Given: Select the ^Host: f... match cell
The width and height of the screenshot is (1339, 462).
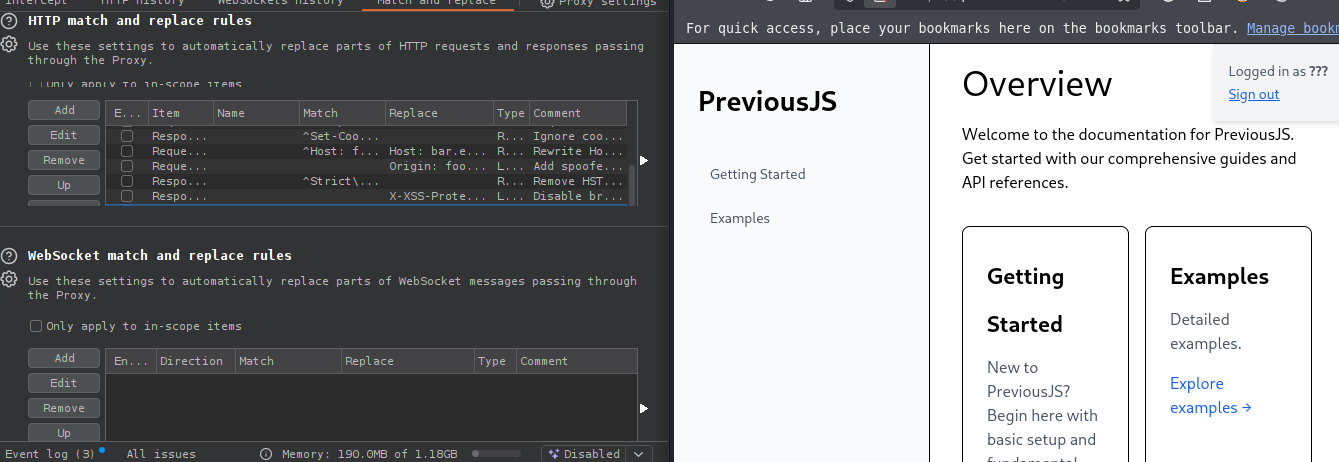Looking at the screenshot, I should [x=342, y=151].
